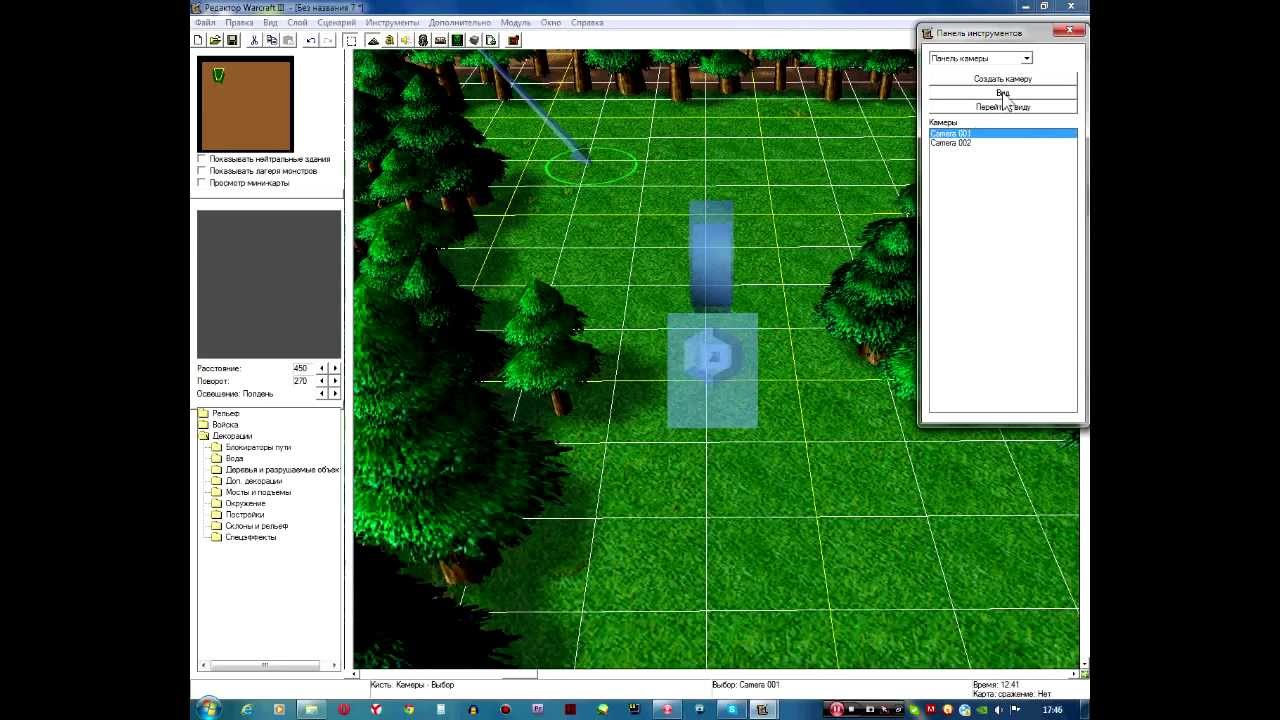Decrease Поворот with left arrow
Viewport: 1280px width, 720px height.
322,381
